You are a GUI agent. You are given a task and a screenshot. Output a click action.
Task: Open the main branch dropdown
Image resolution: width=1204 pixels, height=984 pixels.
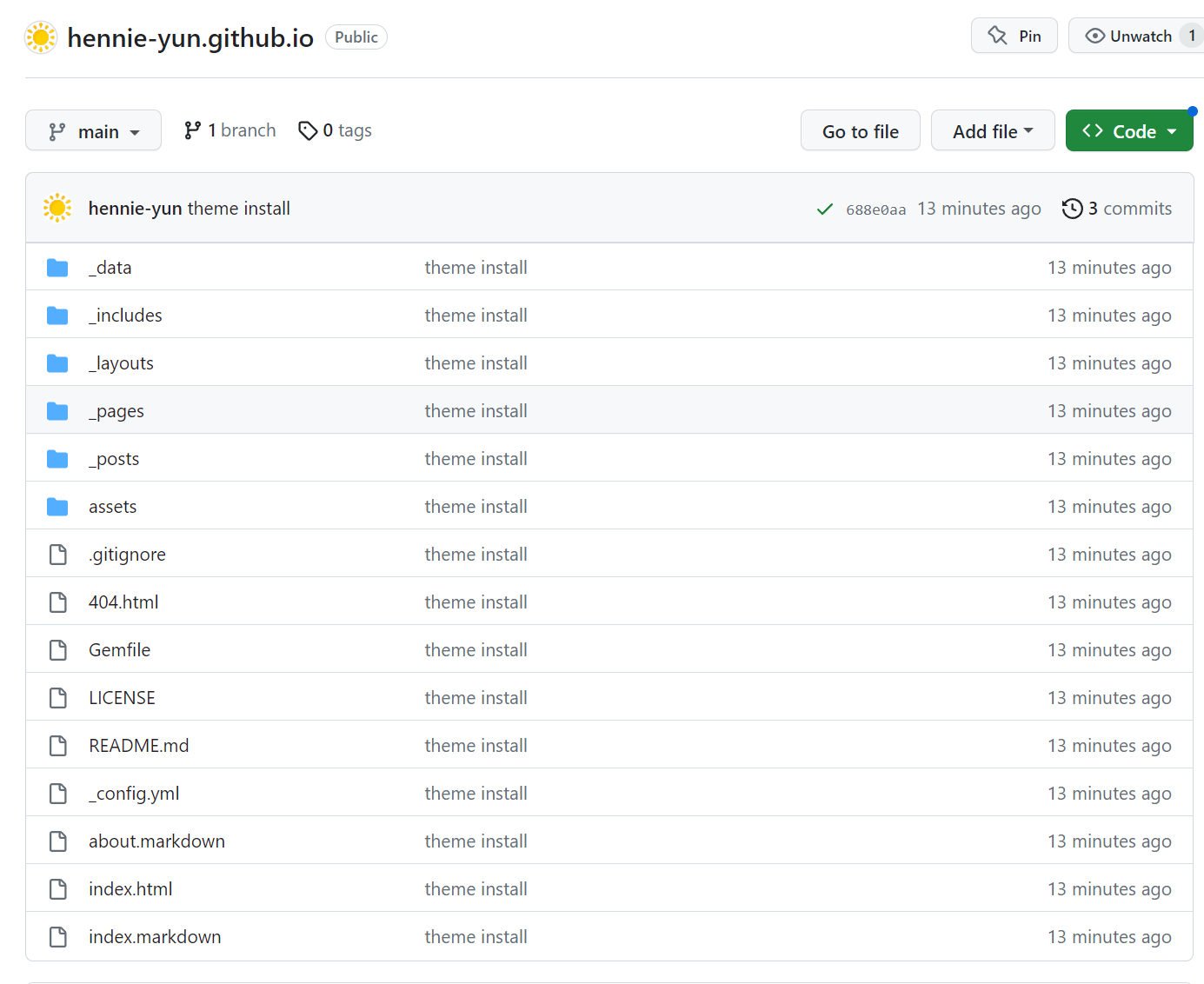[x=93, y=130]
